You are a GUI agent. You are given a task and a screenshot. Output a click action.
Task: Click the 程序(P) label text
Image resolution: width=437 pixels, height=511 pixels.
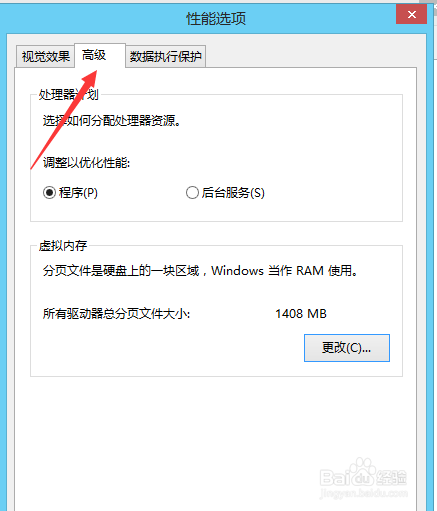coord(78,193)
